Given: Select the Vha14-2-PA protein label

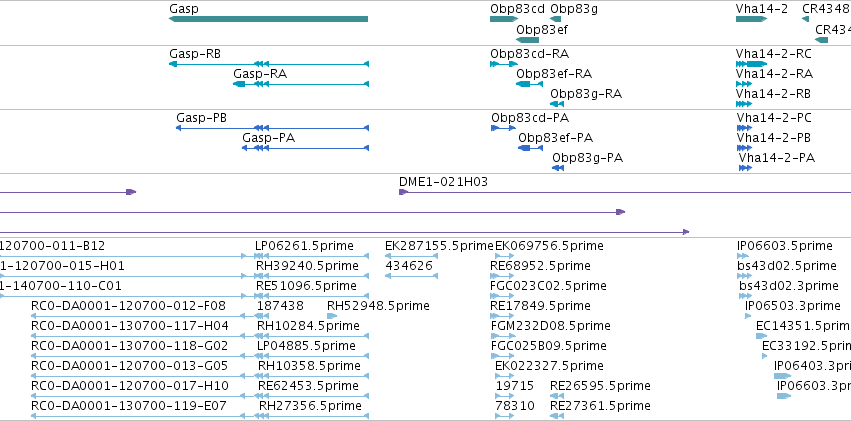Looking at the screenshot, I should 777,158.
